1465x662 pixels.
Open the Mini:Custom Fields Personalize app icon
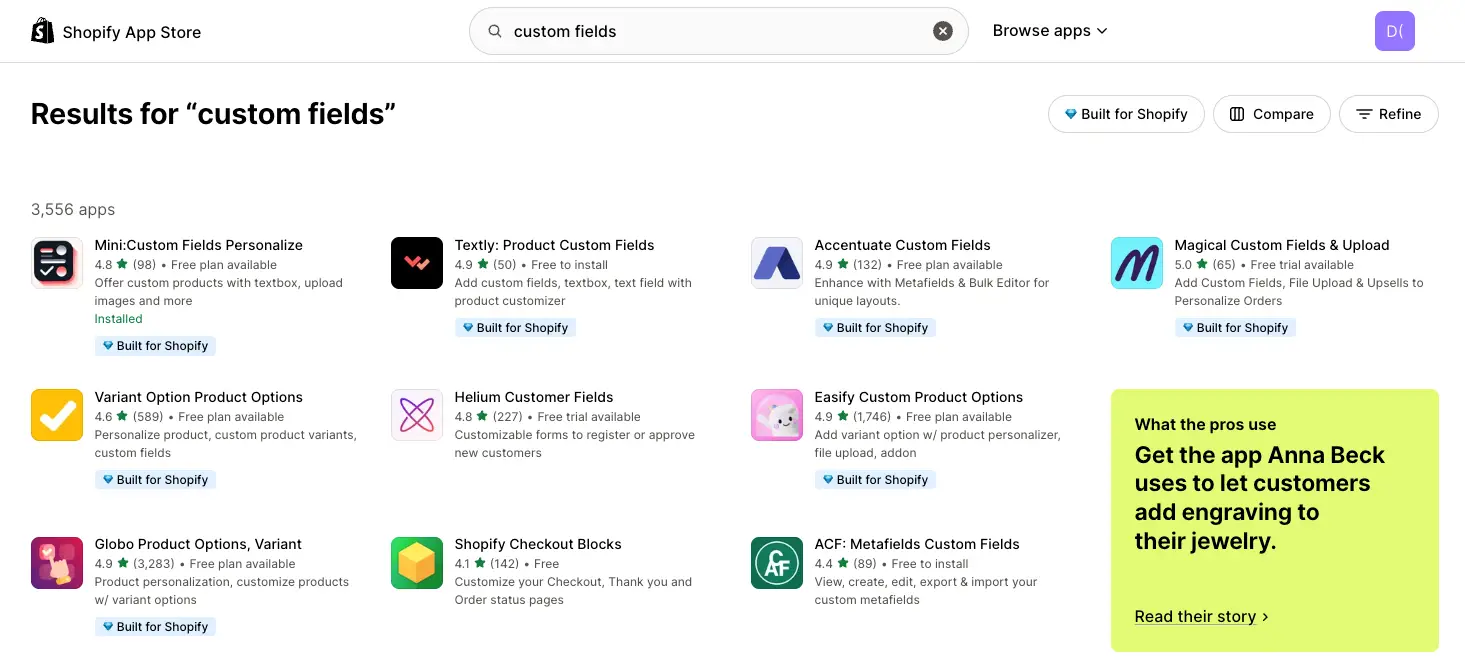[x=56, y=262]
